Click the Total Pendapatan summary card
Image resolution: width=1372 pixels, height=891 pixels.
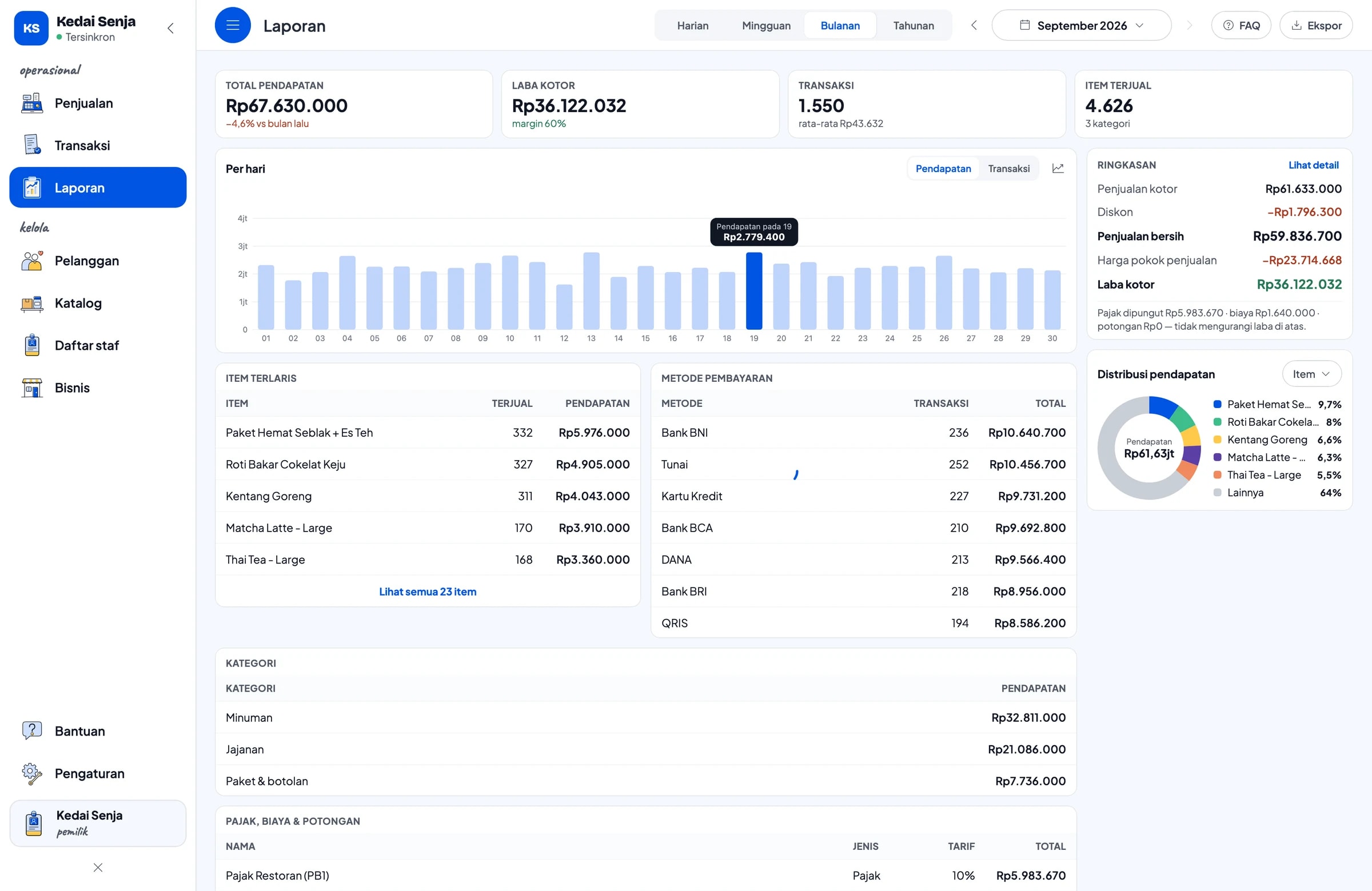pyautogui.click(x=354, y=105)
